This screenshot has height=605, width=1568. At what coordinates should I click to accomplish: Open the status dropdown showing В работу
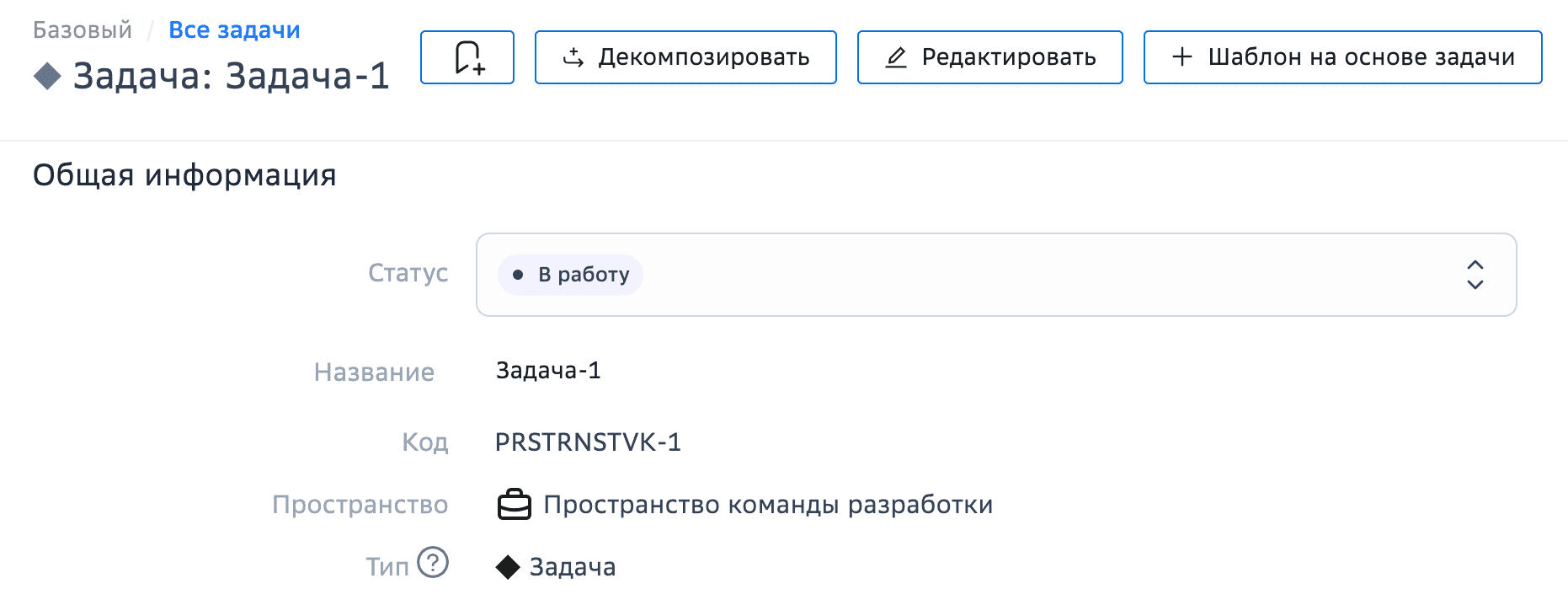[926, 275]
